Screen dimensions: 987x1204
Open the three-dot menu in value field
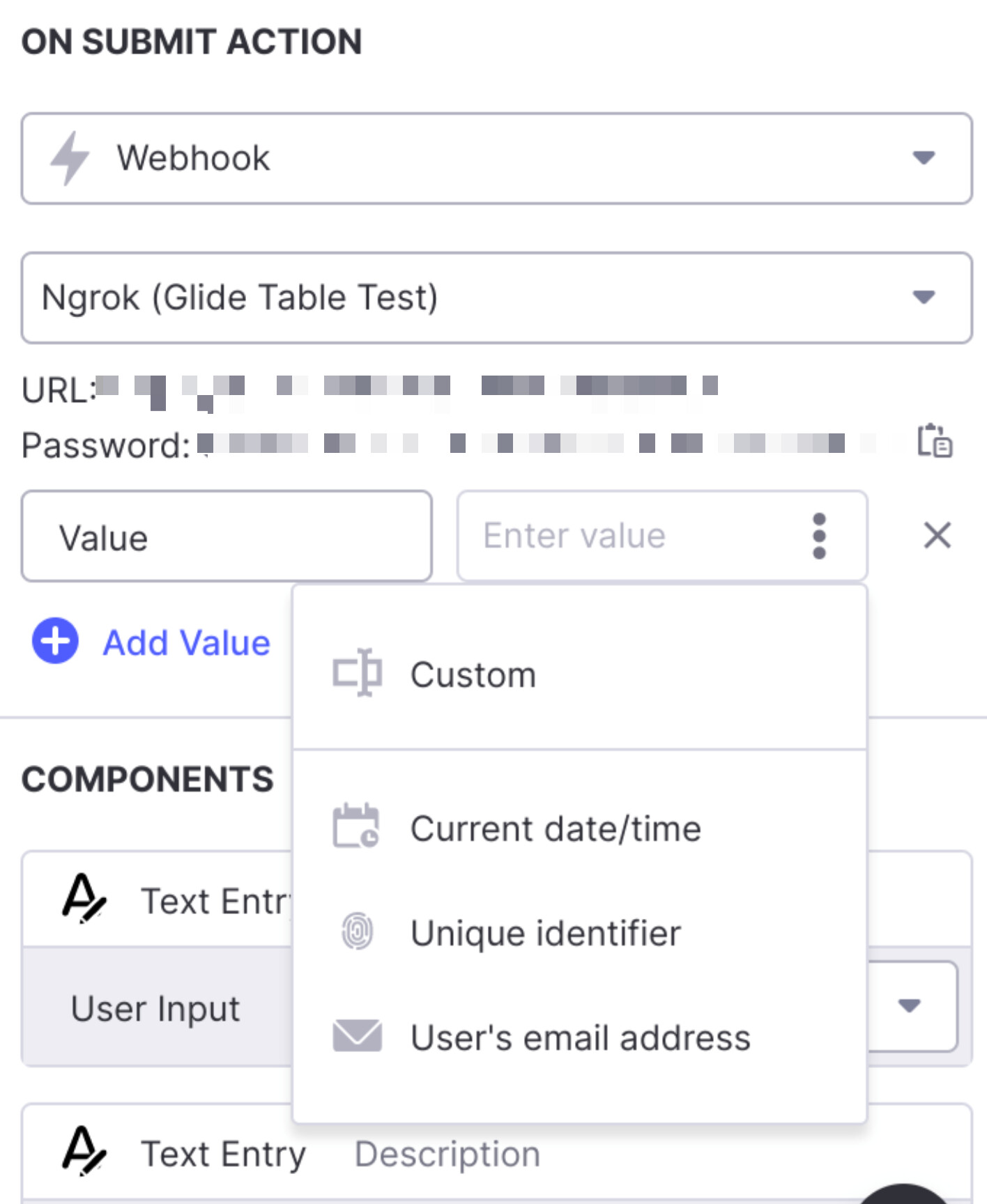[x=819, y=536]
